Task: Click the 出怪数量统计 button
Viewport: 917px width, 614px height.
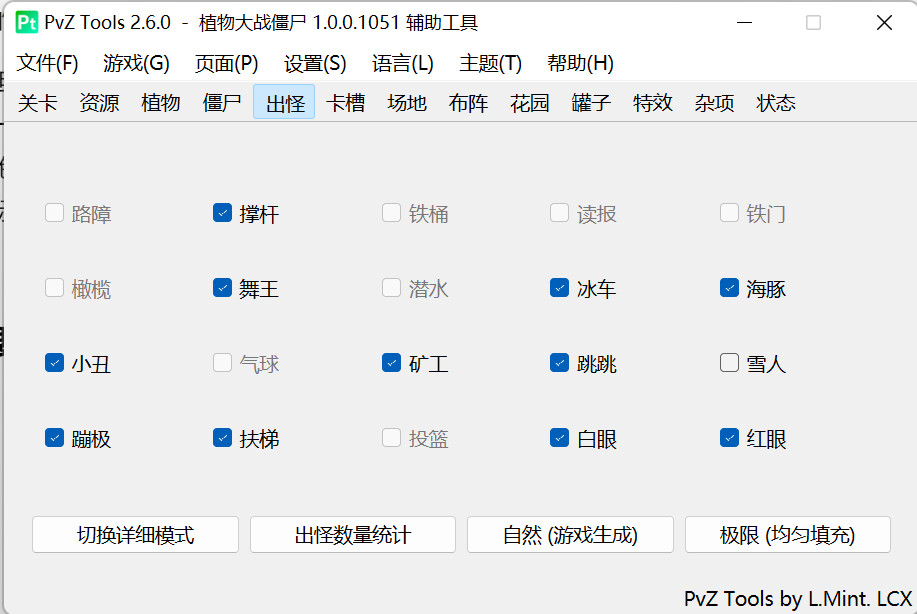Action: pyautogui.click(x=353, y=534)
